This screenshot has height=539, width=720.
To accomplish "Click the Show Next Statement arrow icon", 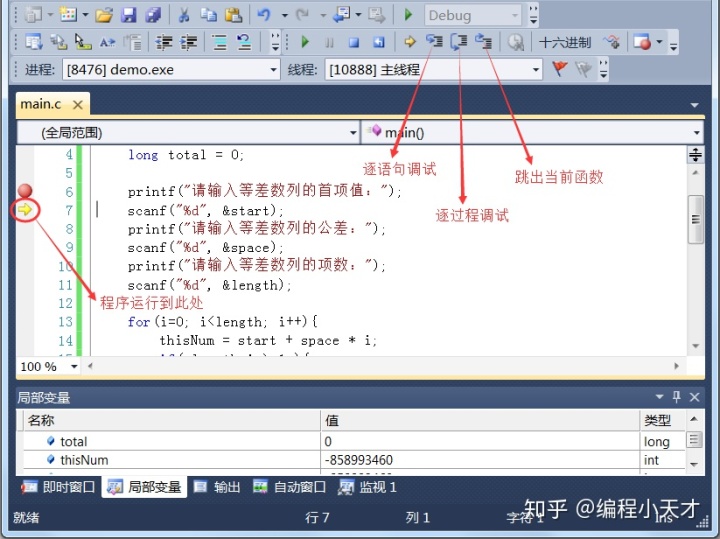I will pyautogui.click(x=410, y=42).
